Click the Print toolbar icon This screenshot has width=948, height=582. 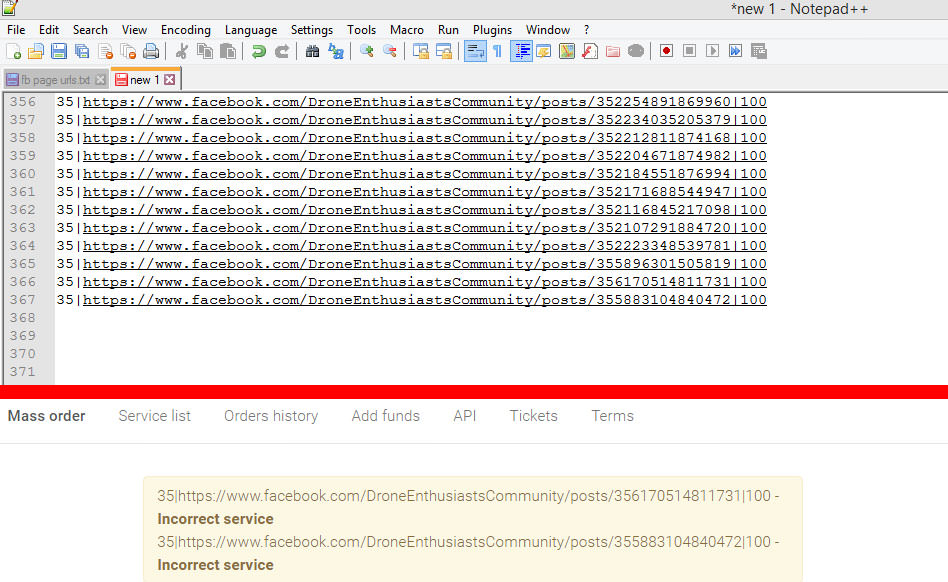click(151, 51)
